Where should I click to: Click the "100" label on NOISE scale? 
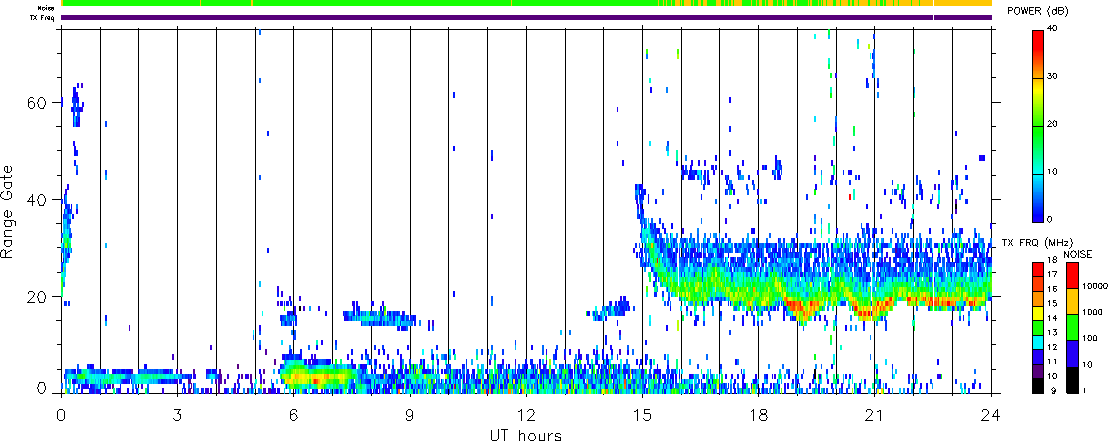[x=1088, y=340]
